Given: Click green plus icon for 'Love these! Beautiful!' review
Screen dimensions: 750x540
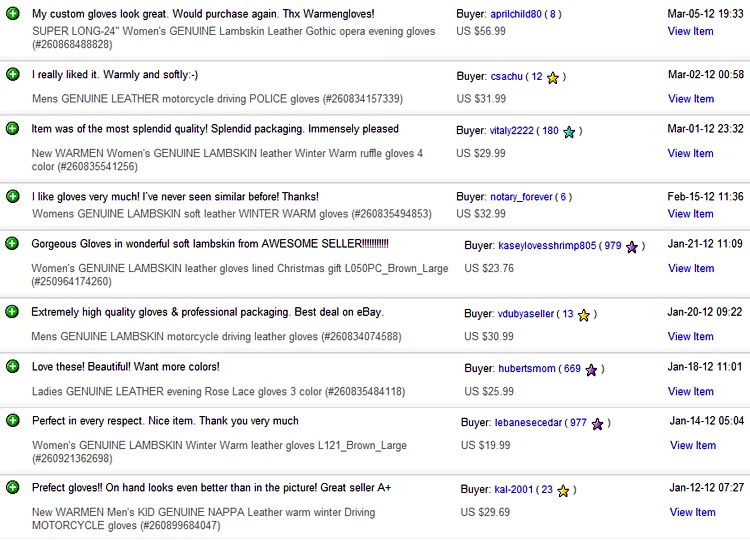Looking at the screenshot, I should coord(13,366).
